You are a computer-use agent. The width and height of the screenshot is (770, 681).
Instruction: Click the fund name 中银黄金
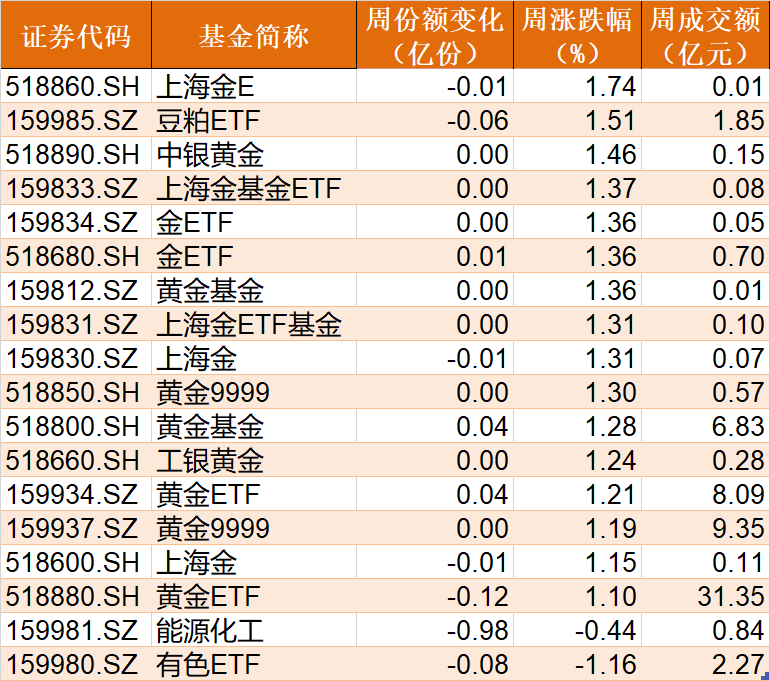(x=210, y=154)
